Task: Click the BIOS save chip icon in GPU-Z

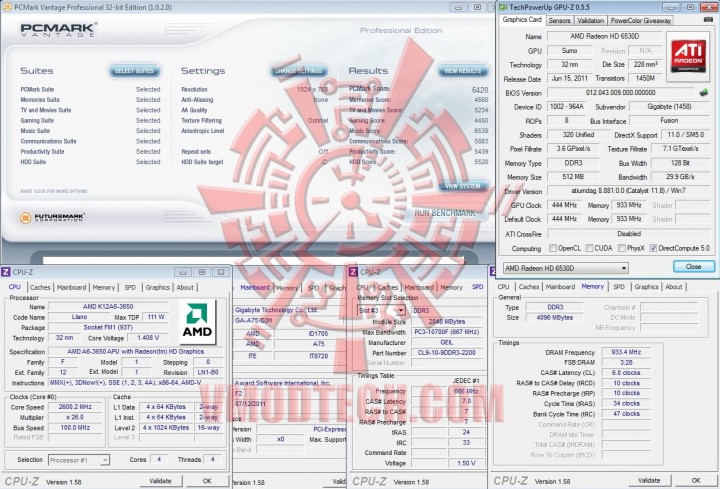Action: [x=703, y=92]
